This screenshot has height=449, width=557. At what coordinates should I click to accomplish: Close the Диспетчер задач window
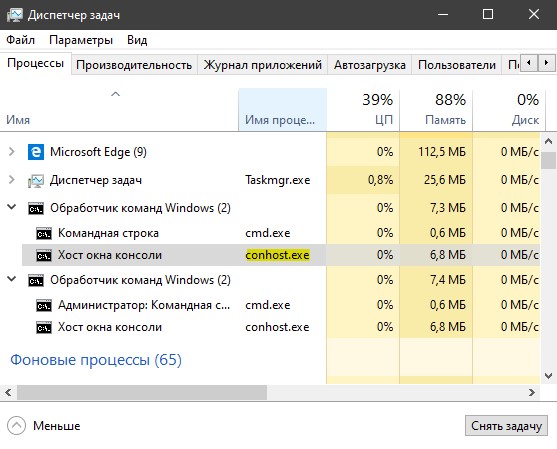pos(534,15)
